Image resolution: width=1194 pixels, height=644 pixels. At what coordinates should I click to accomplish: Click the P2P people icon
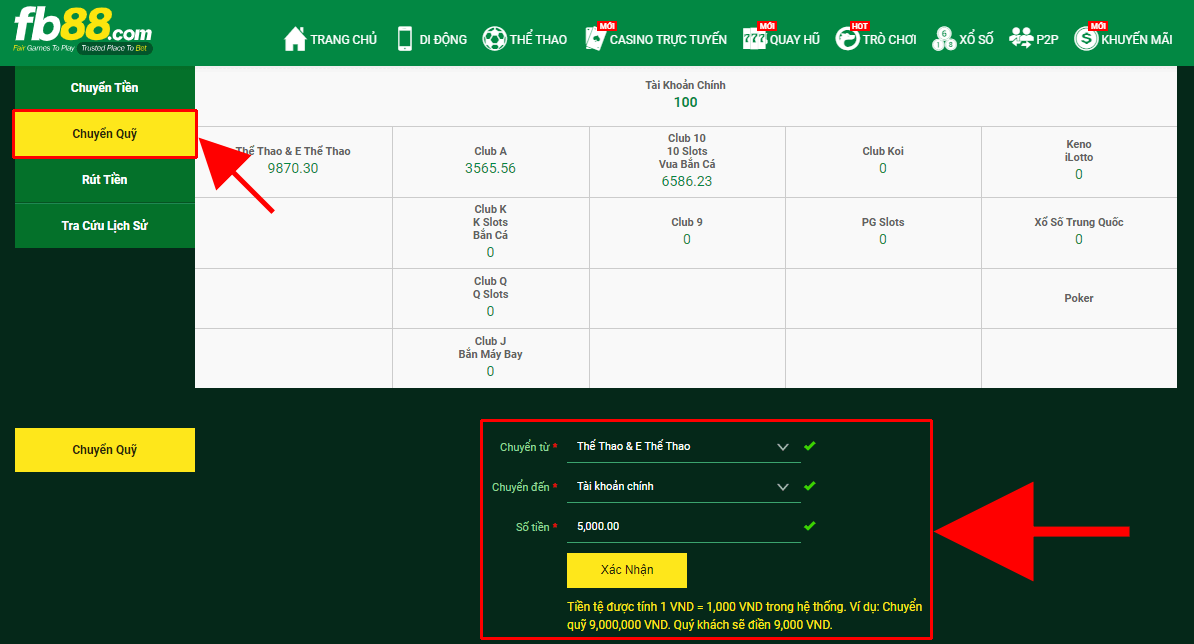(1020, 39)
